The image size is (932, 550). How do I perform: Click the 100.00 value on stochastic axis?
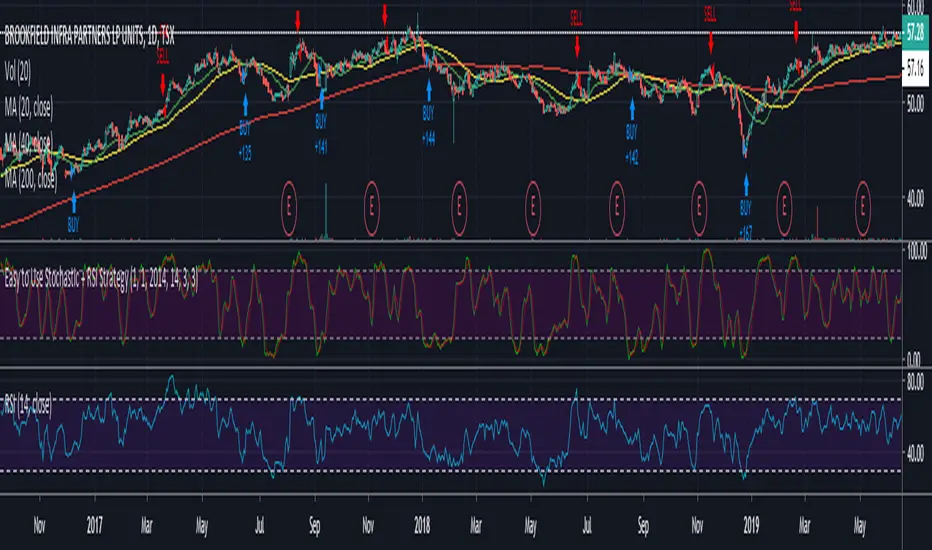click(917, 252)
